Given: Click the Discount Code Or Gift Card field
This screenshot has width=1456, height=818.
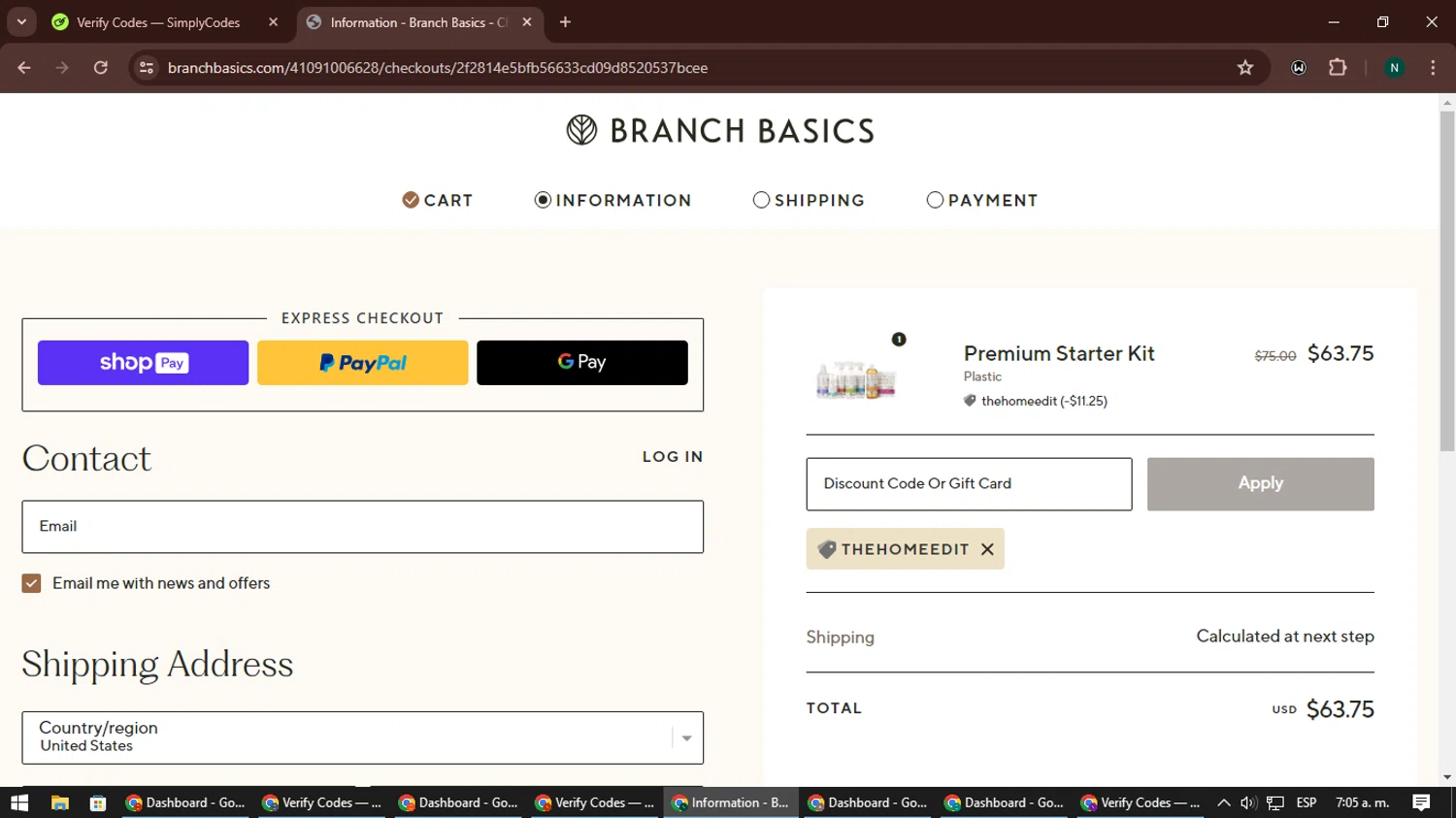Looking at the screenshot, I should point(969,484).
